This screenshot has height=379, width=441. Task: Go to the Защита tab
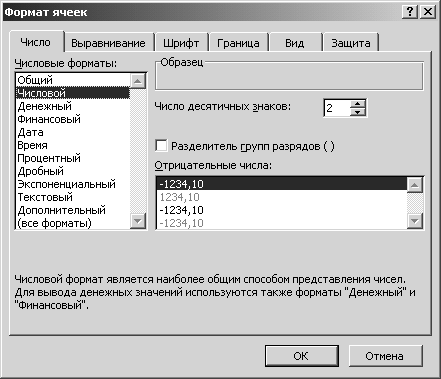coord(351,43)
